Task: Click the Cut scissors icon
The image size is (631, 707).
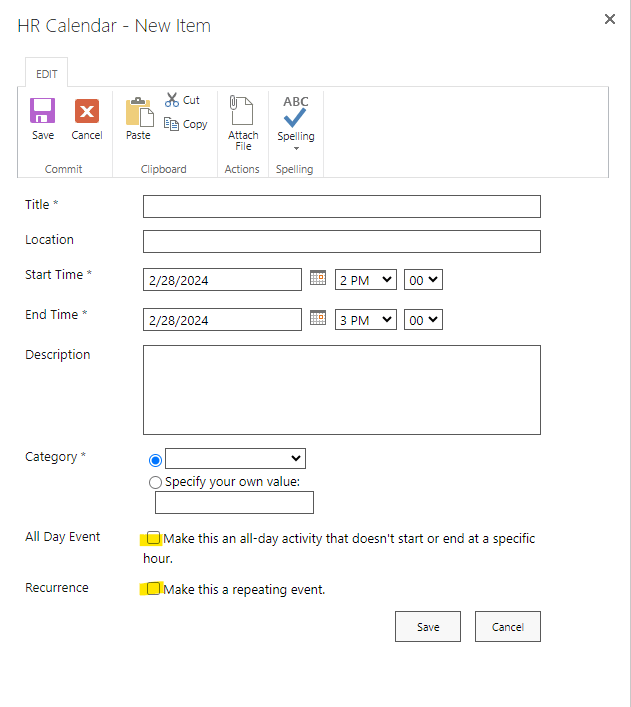Action: point(171,100)
